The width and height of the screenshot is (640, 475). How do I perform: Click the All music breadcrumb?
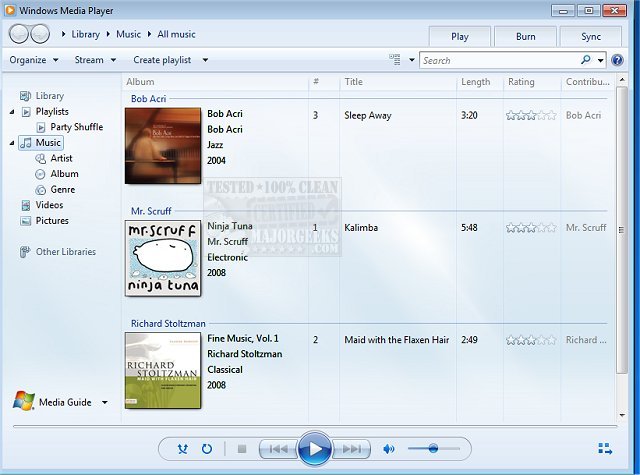[x=176, y=34]
